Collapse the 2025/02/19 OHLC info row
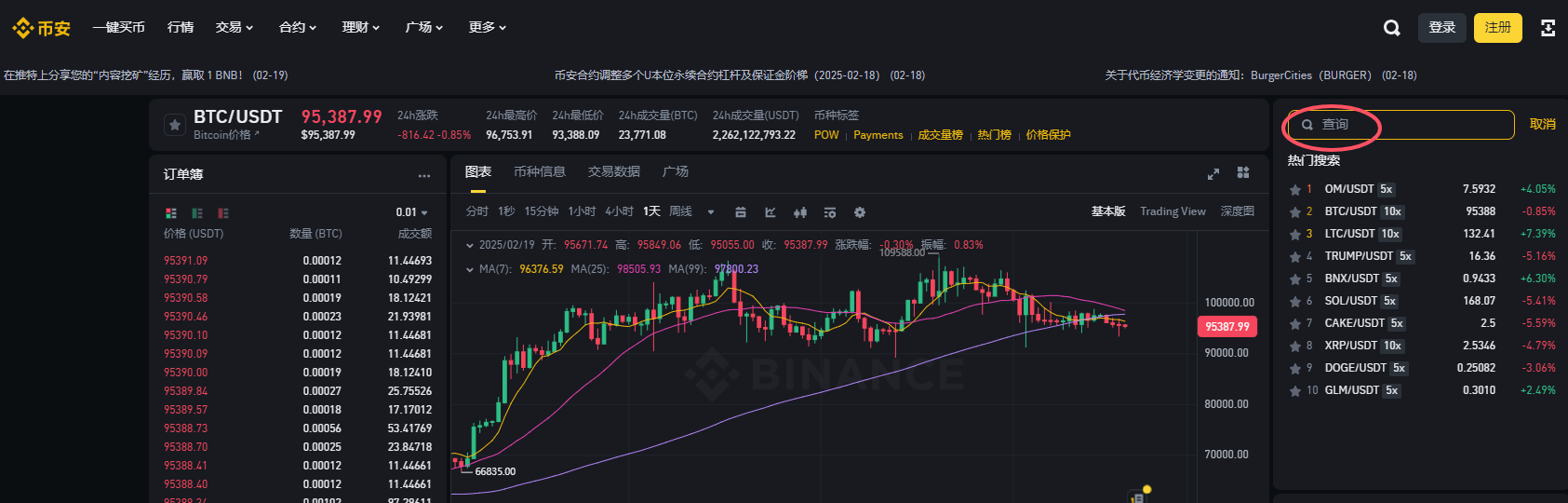The image size is (1568, 503). [x=469, y=246]
